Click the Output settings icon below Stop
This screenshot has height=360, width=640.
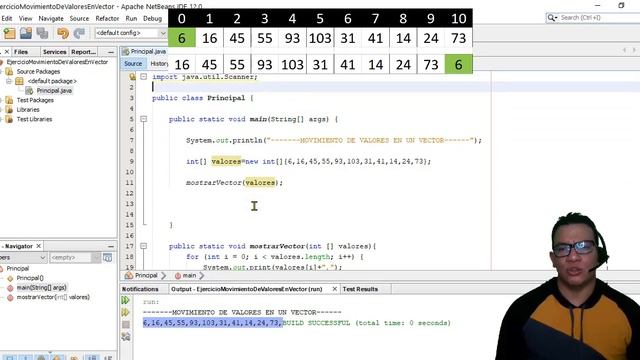click(126, 336)
